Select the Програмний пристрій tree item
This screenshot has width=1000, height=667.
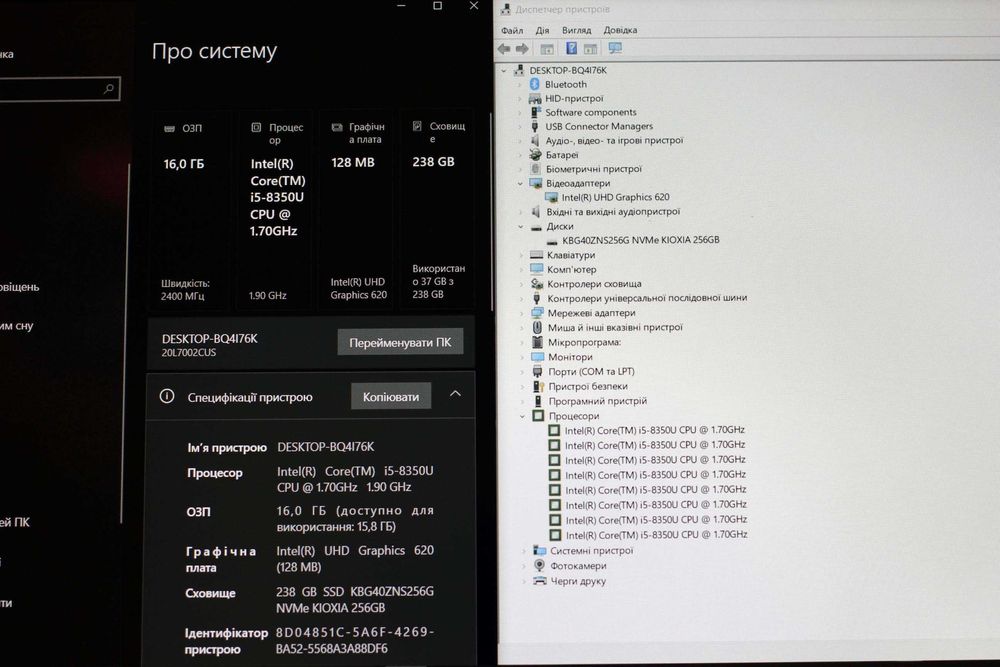coord(598,401)
